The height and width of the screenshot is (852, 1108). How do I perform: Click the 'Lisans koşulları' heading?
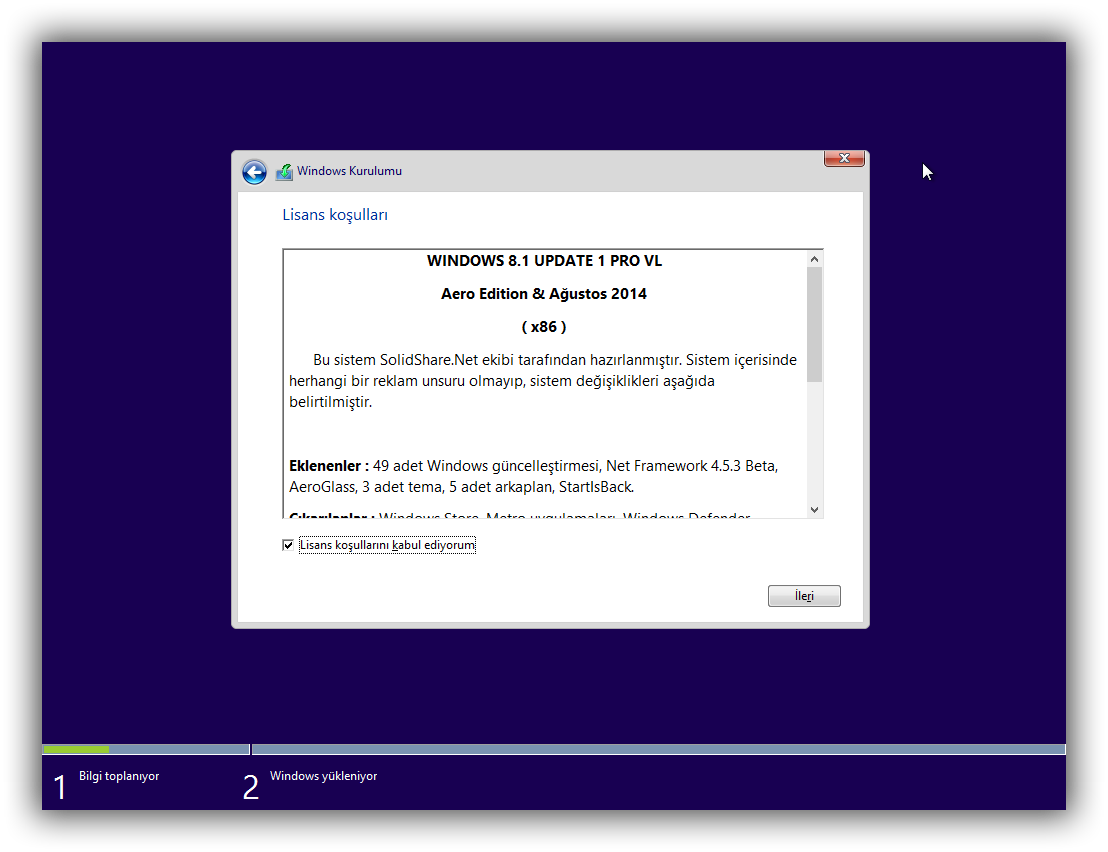335,215
